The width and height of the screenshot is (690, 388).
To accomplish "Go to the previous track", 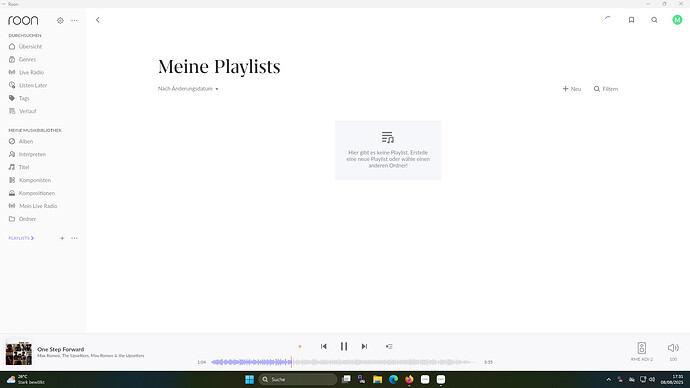I will click(324, 347).
